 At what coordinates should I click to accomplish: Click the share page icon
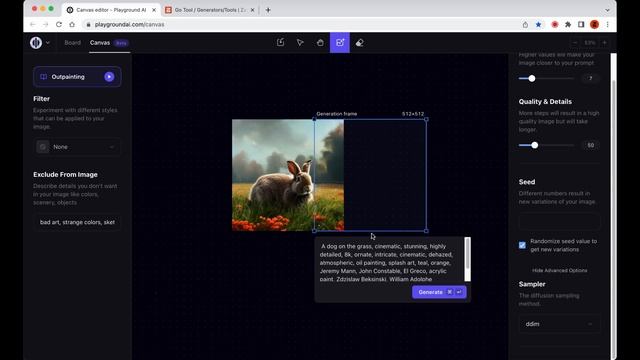point(525,24)
